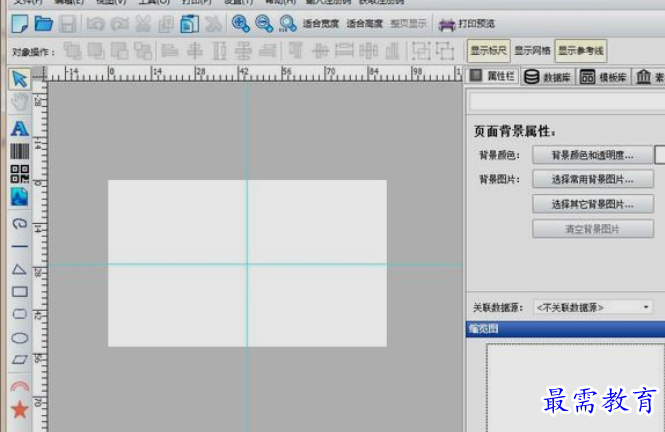Click 适合宽度 fit width
The width and height of the screenshot is (665, 432).
point(321,24)
